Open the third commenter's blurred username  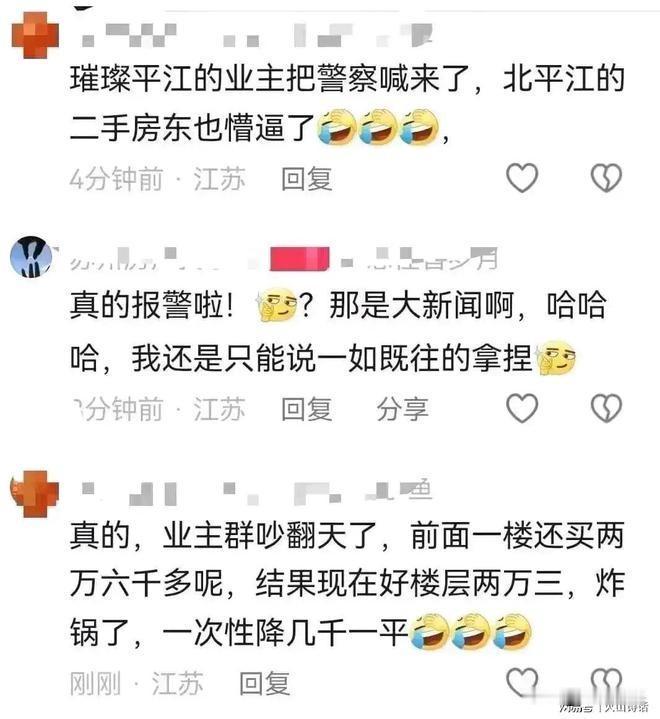pyautogui.click(x=257, y=493)
